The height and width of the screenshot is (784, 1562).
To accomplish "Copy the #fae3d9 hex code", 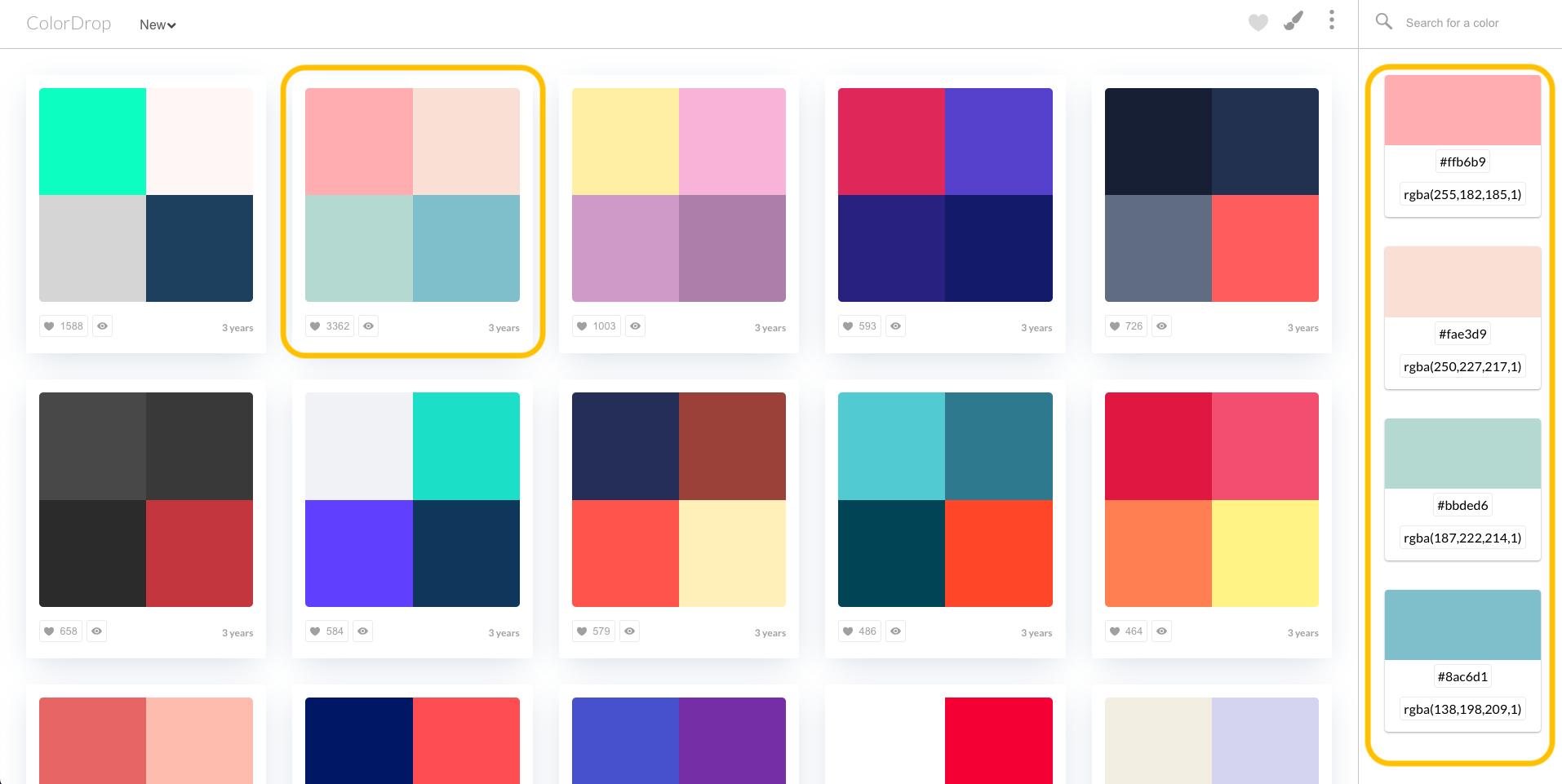I will pos(1462,334).
